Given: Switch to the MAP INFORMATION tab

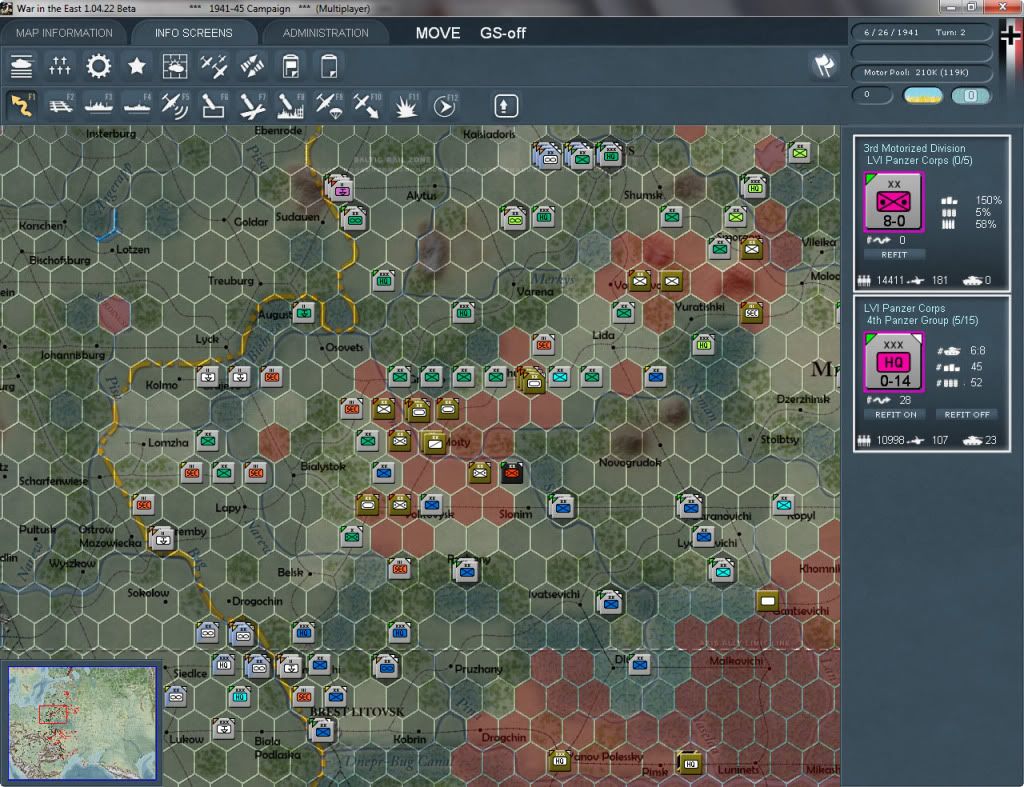Looking at the screenshot, I should pyautogui.click(x=64, y=33).
